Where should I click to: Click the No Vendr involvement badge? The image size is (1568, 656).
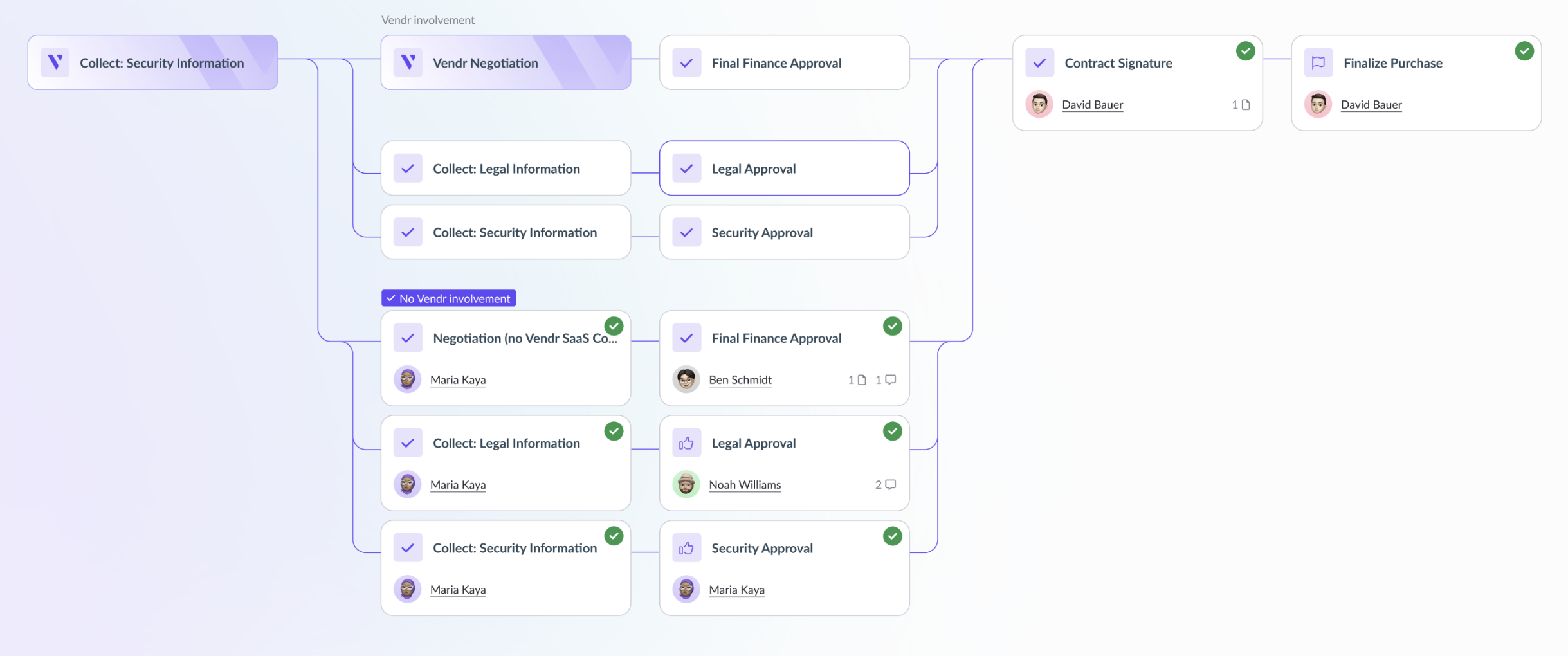pos(448,298)
